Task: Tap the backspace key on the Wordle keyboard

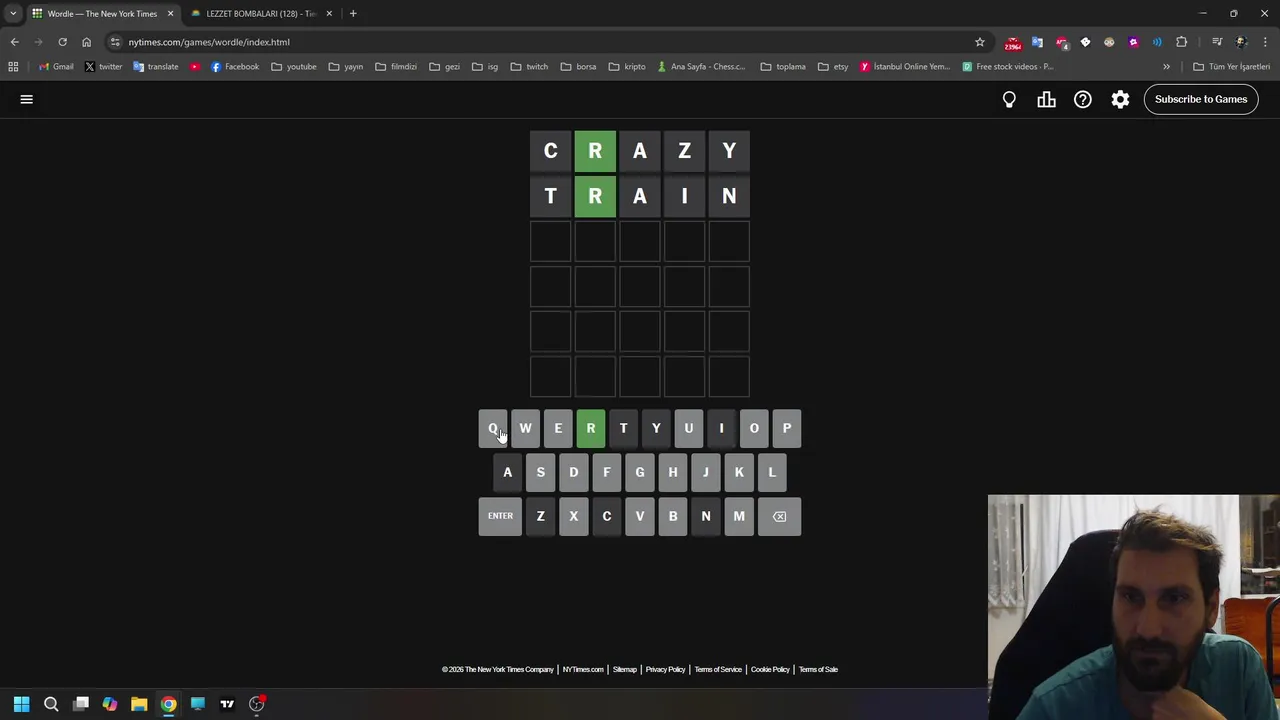Action: pos(779,516)
